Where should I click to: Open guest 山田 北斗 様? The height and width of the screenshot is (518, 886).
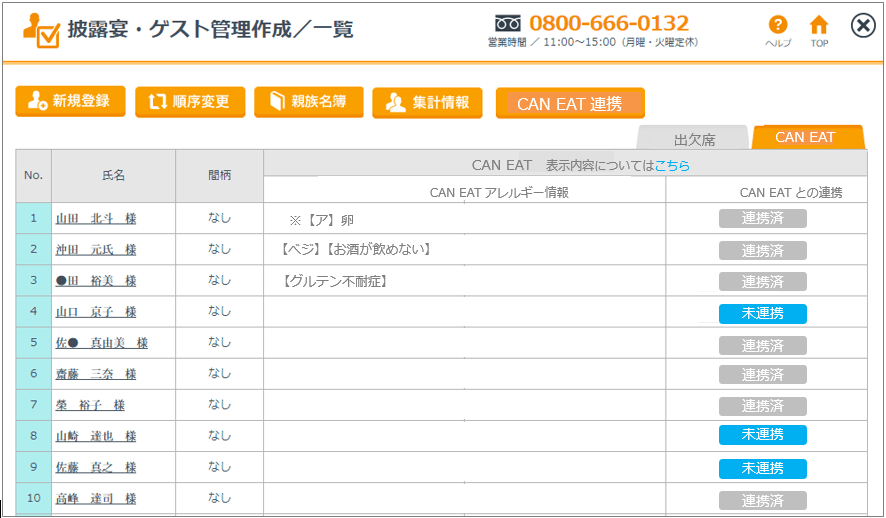tap(96, 219)
